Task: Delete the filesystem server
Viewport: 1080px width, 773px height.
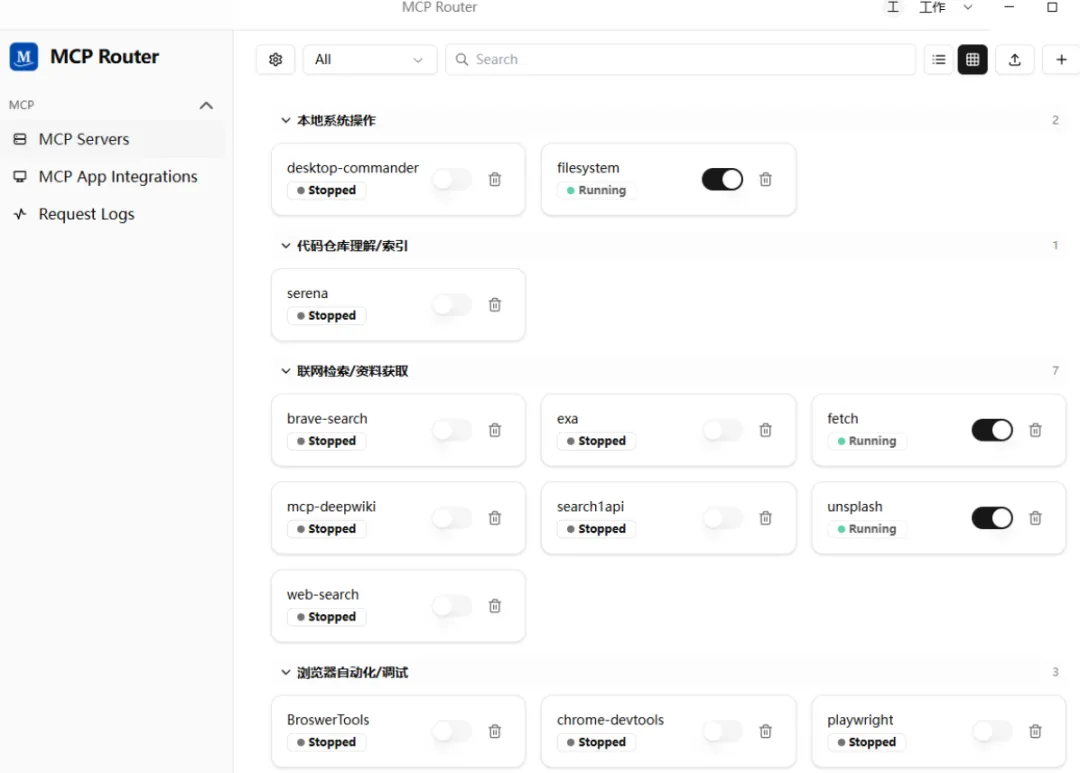Action: [765, 179]
